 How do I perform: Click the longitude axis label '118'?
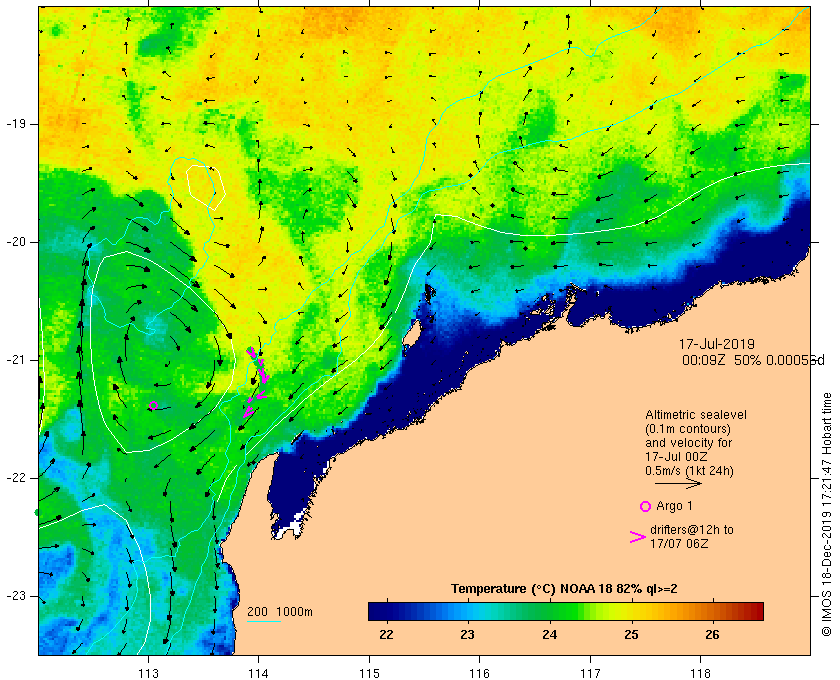(701, 673)
